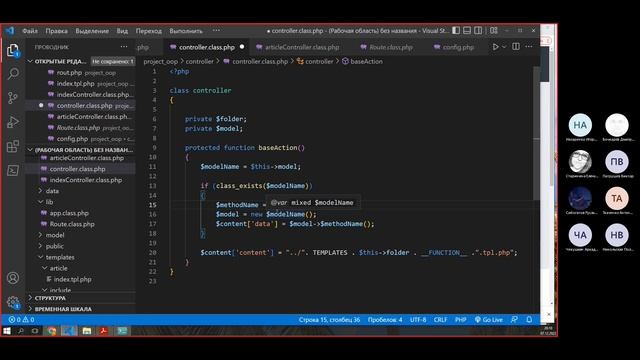Change the Пробелов: 4 indentation setting
The width and height of the screenshot is (640, 360).
[x=385, y=320]
